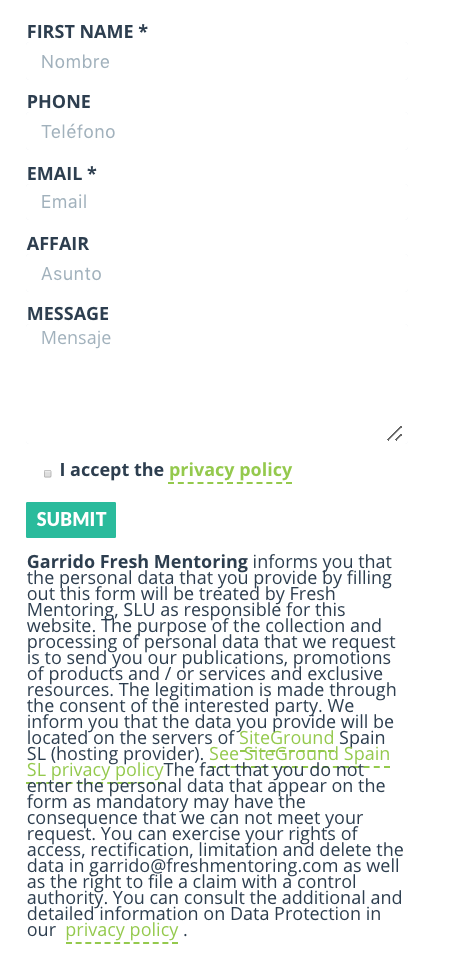Viewport: 472px width, 962px height.
Task: Tick the accept privacy policy checkbox
Action: point(48,473)
